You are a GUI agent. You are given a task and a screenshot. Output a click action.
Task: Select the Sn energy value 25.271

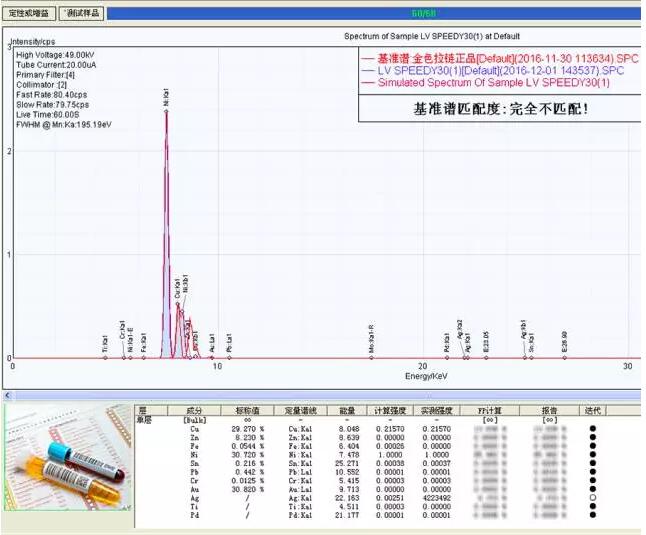pos(348,463)
